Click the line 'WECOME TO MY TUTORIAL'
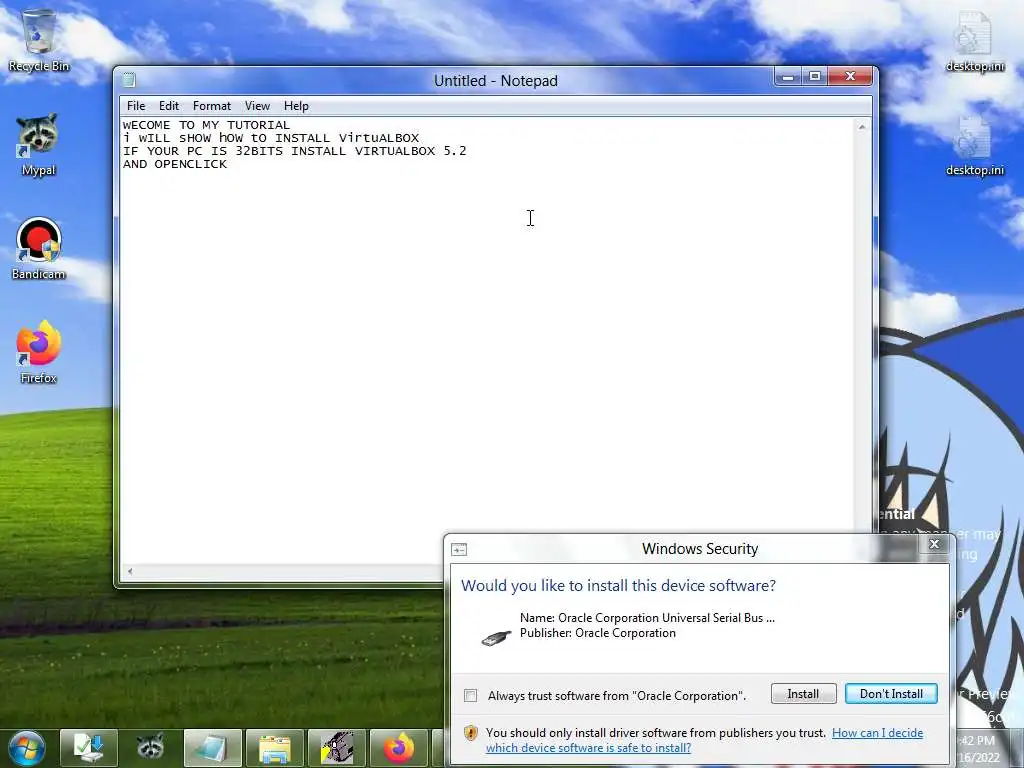 coord(206,125)
